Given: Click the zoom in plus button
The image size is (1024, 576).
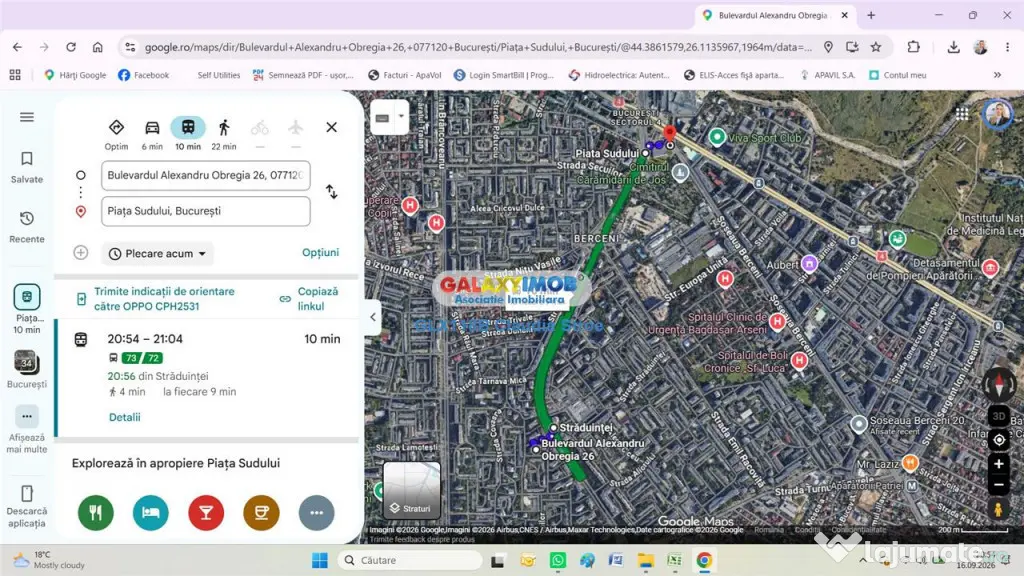Looking at the screenshot, I should click(x=999, y=464).
